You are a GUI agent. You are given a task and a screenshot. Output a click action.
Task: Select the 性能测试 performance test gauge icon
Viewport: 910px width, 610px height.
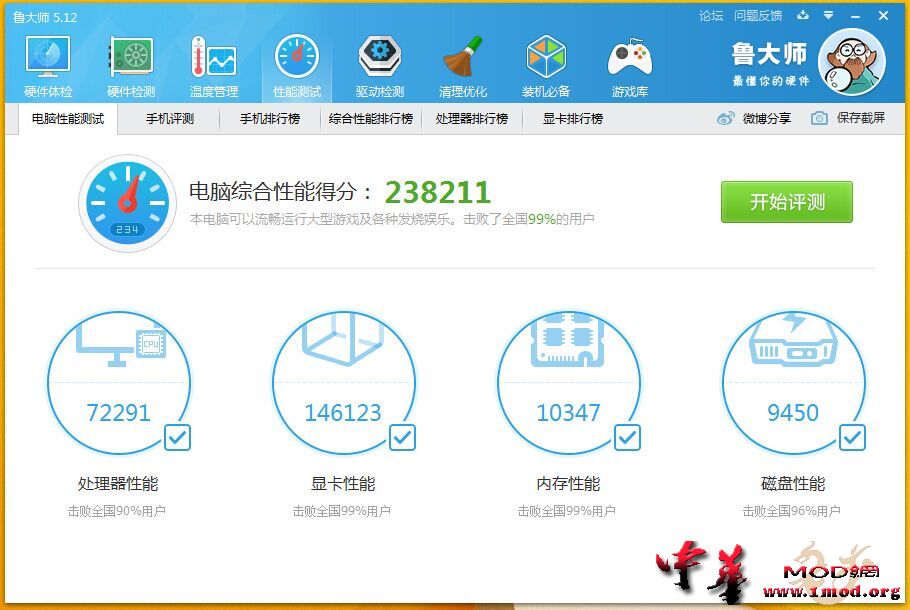[x=297, y=60]
